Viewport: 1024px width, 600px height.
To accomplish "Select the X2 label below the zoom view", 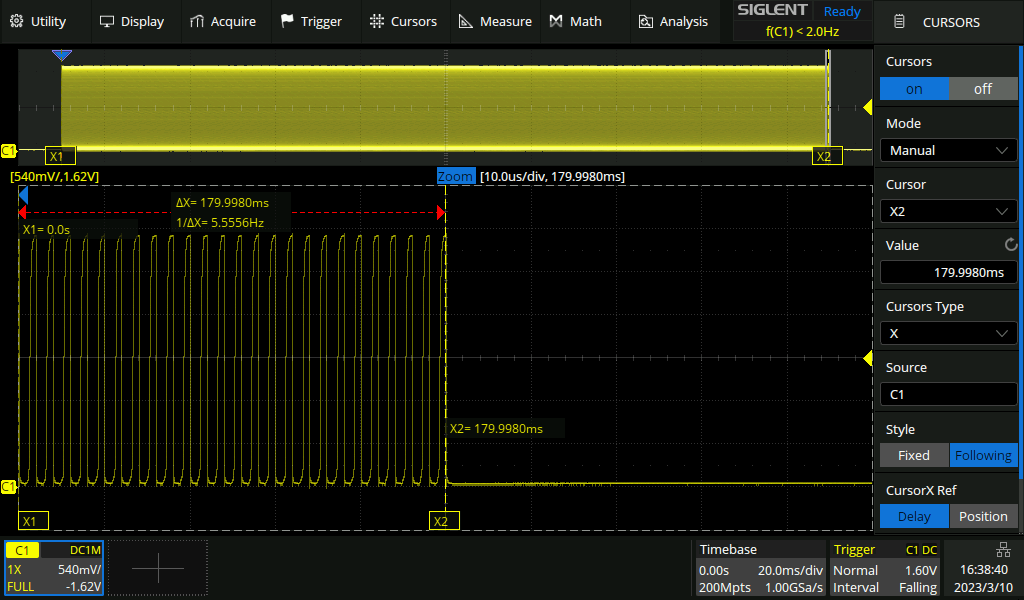I will pos(444,521).
